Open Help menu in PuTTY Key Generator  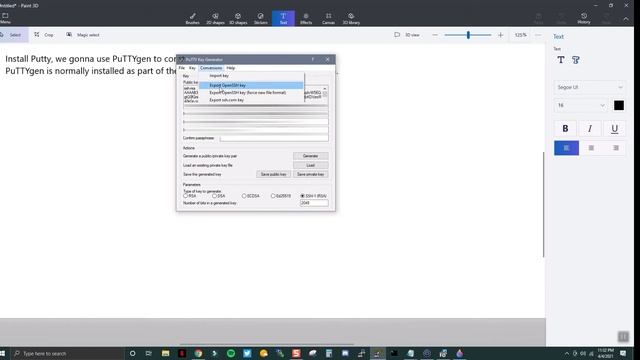231,68
